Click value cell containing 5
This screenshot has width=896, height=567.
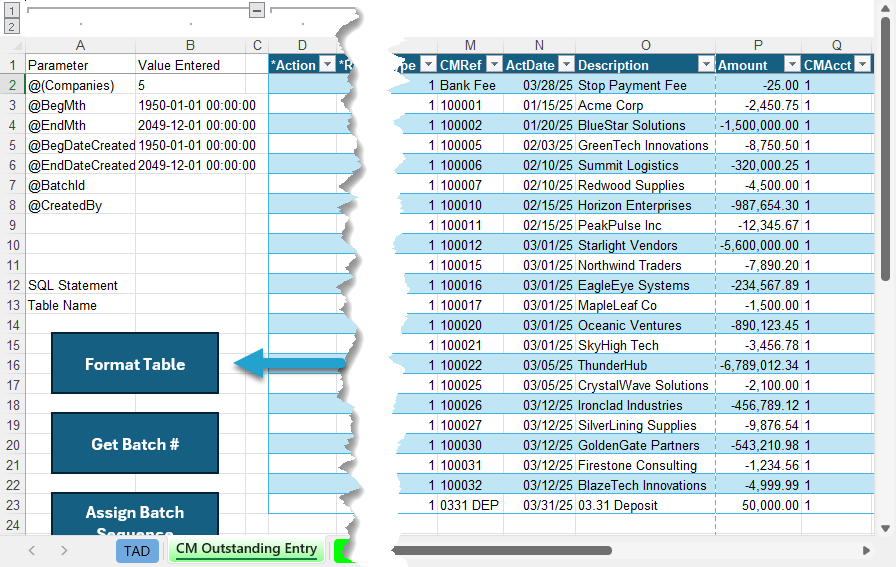click(190, 85)
